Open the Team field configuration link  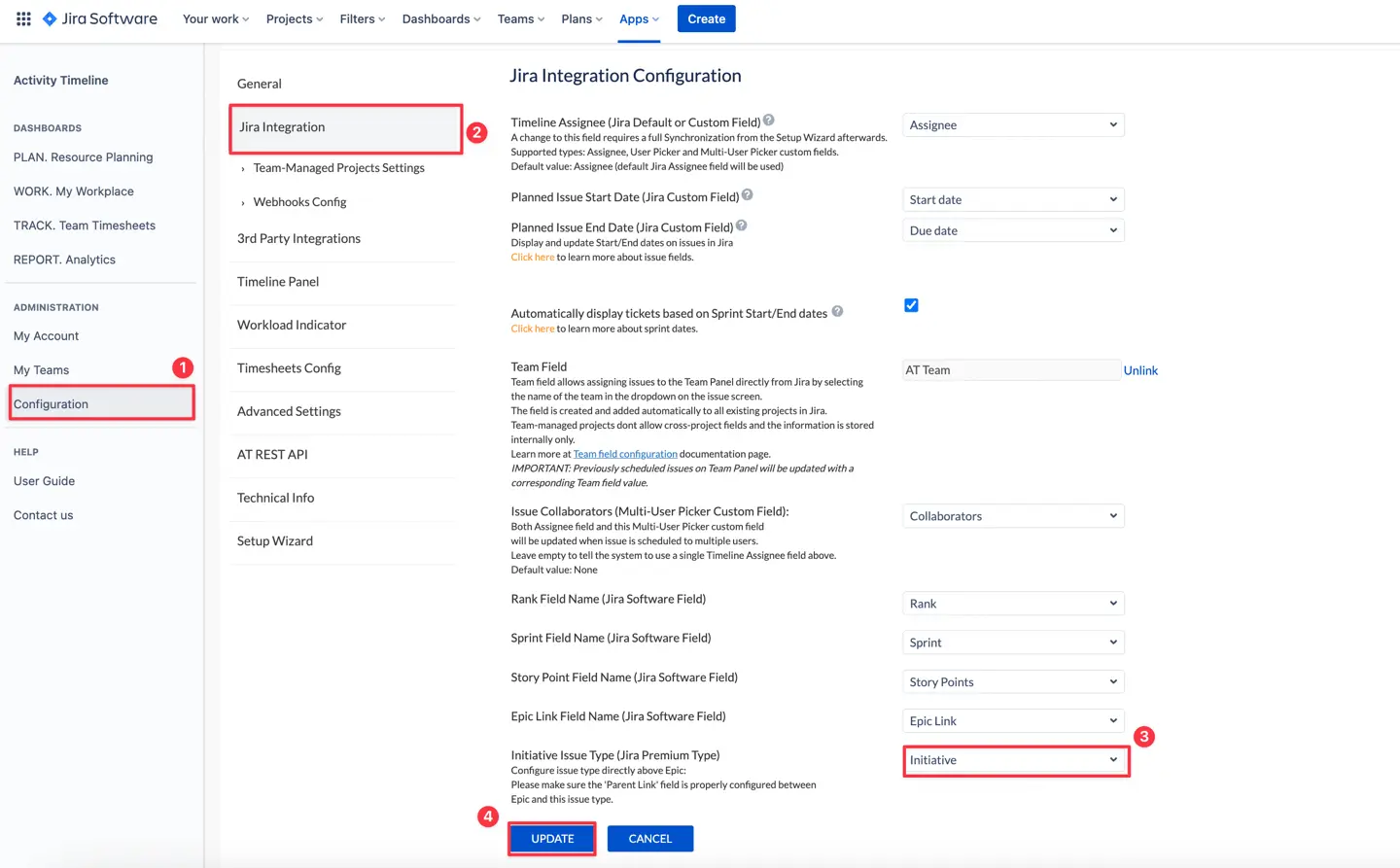click(x=625, y=454)
